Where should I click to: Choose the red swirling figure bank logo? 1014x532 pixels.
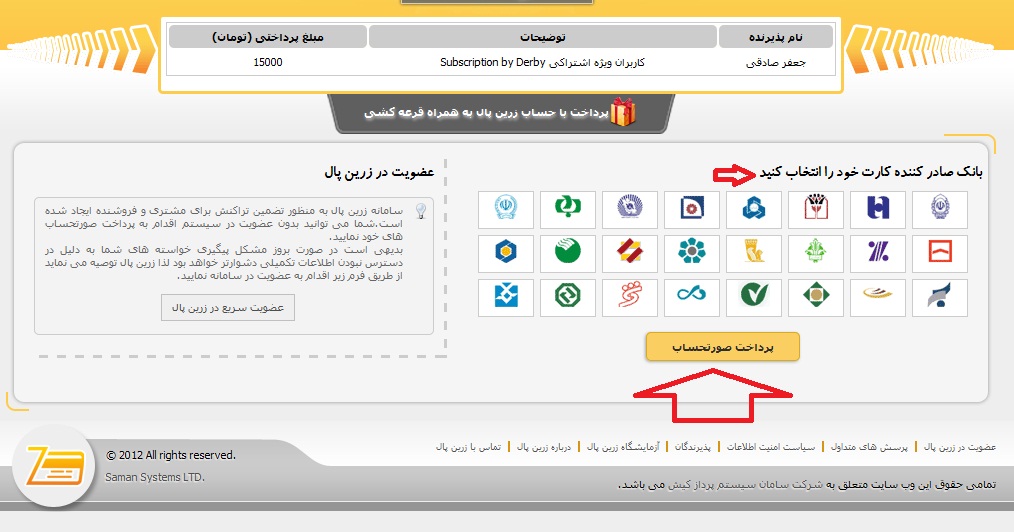(x=630, y=297)
